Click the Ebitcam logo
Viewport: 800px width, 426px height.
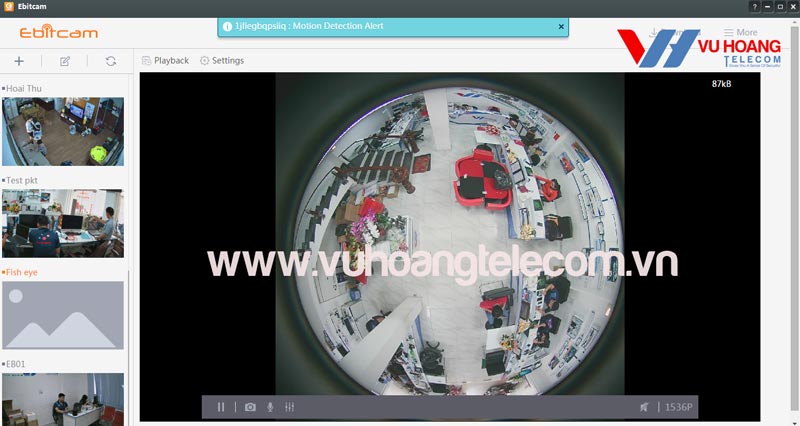pyautogui.click(x=56, y=32)
